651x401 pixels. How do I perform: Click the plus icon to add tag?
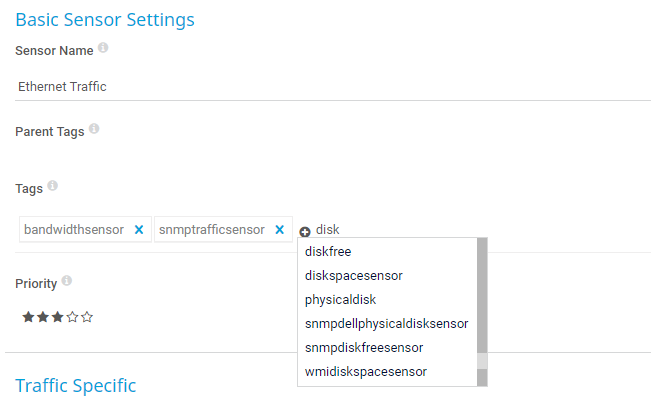[305, 231]
